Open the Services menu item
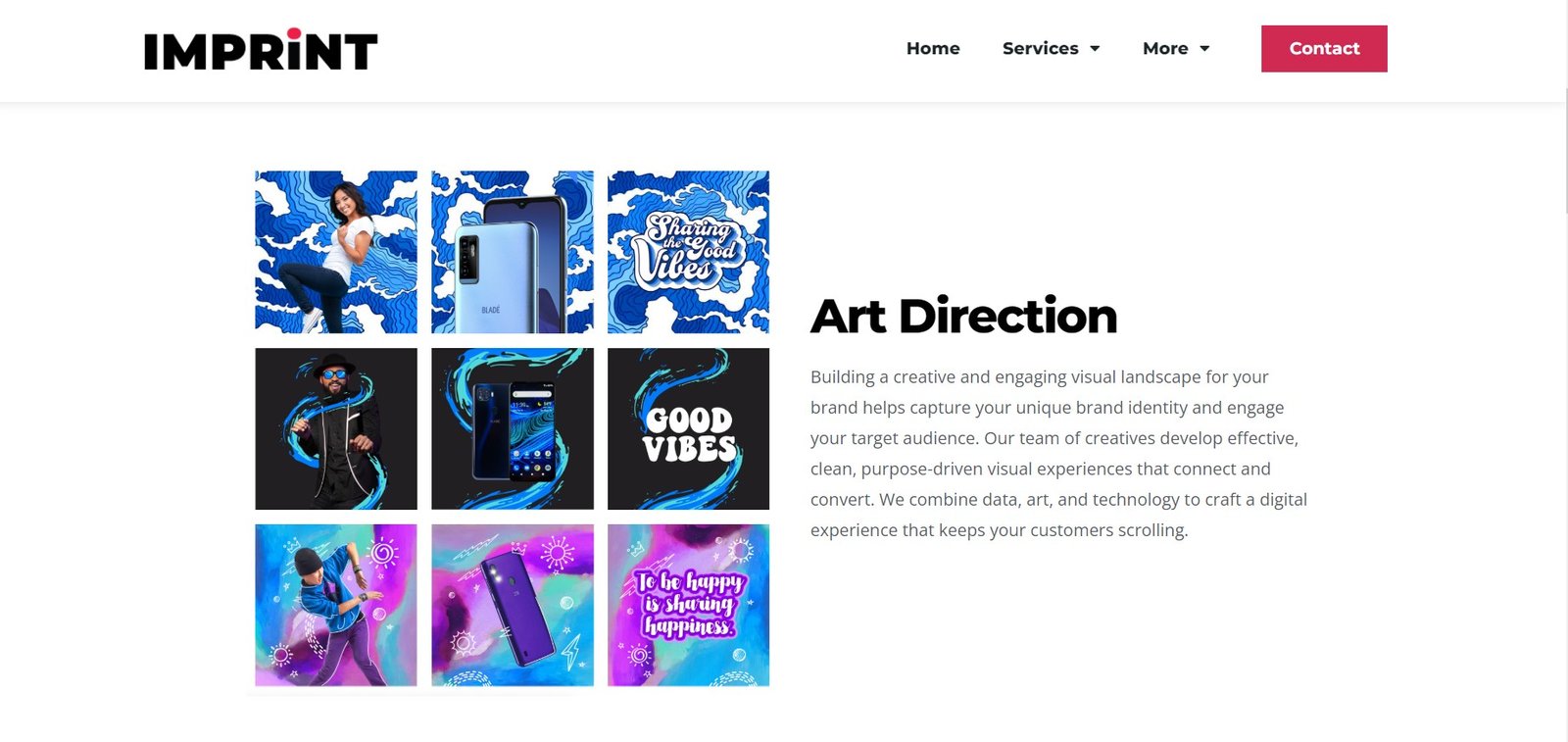Screen dimensions: 1568x742 pos(1041,48)
